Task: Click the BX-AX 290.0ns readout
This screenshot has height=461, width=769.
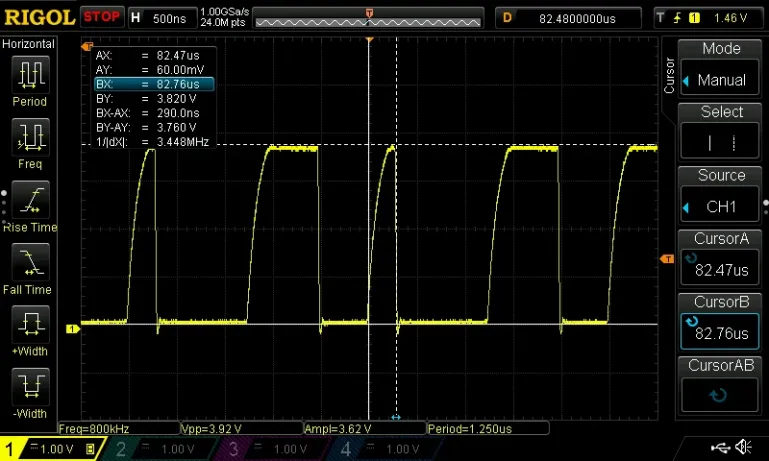Action: coord(154,113)
